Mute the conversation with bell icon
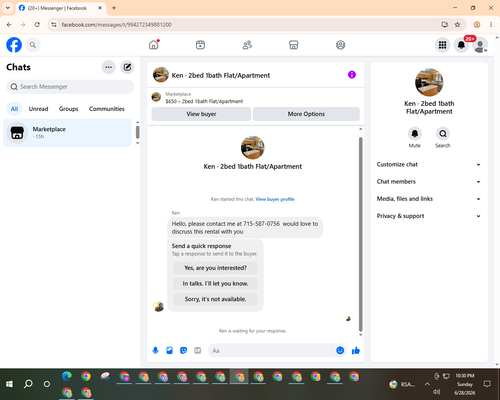This screenshot has height=400, width=500. click(415, 134)
